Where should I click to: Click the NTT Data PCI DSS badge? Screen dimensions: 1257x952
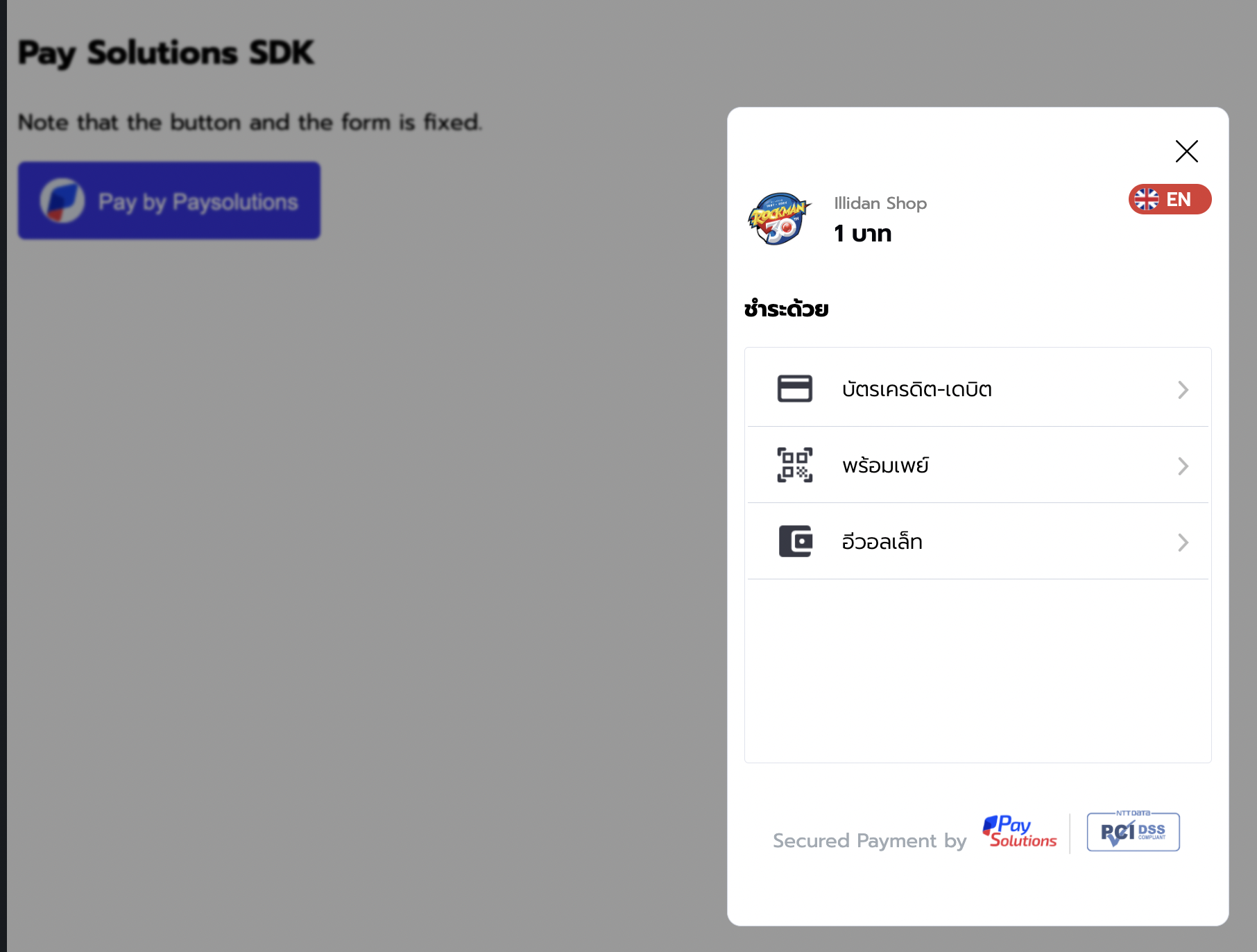[1133, 831]
